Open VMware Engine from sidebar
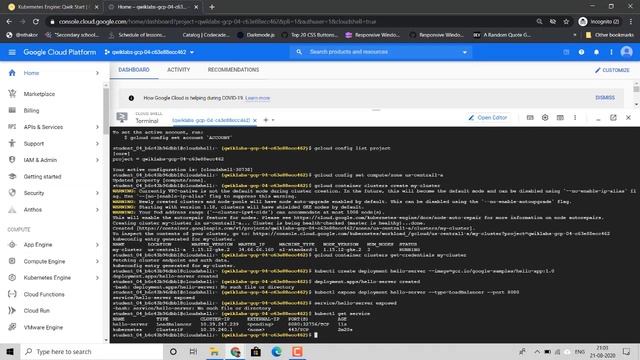This screenshot has height=360, width=640. click(43, 327)
